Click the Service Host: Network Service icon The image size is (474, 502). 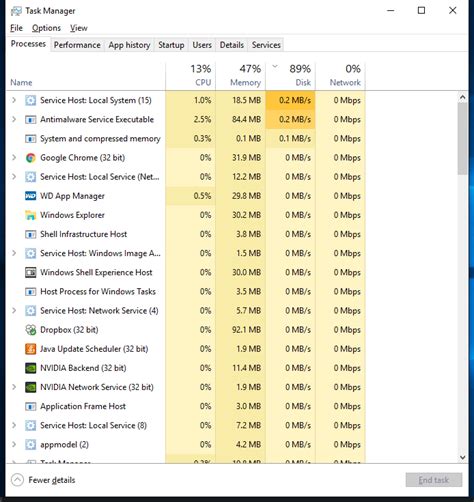click(x=30, y=311)
